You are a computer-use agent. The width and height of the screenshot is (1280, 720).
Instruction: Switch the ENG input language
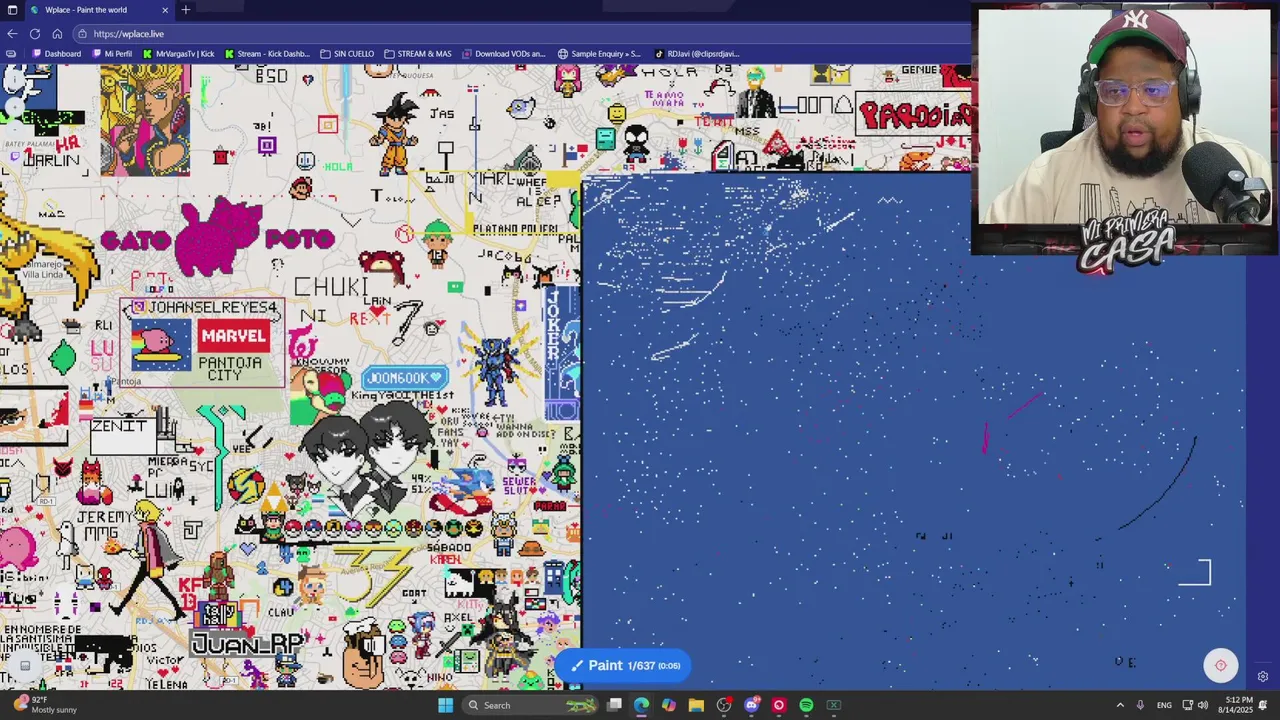(x=1164, y=705)
